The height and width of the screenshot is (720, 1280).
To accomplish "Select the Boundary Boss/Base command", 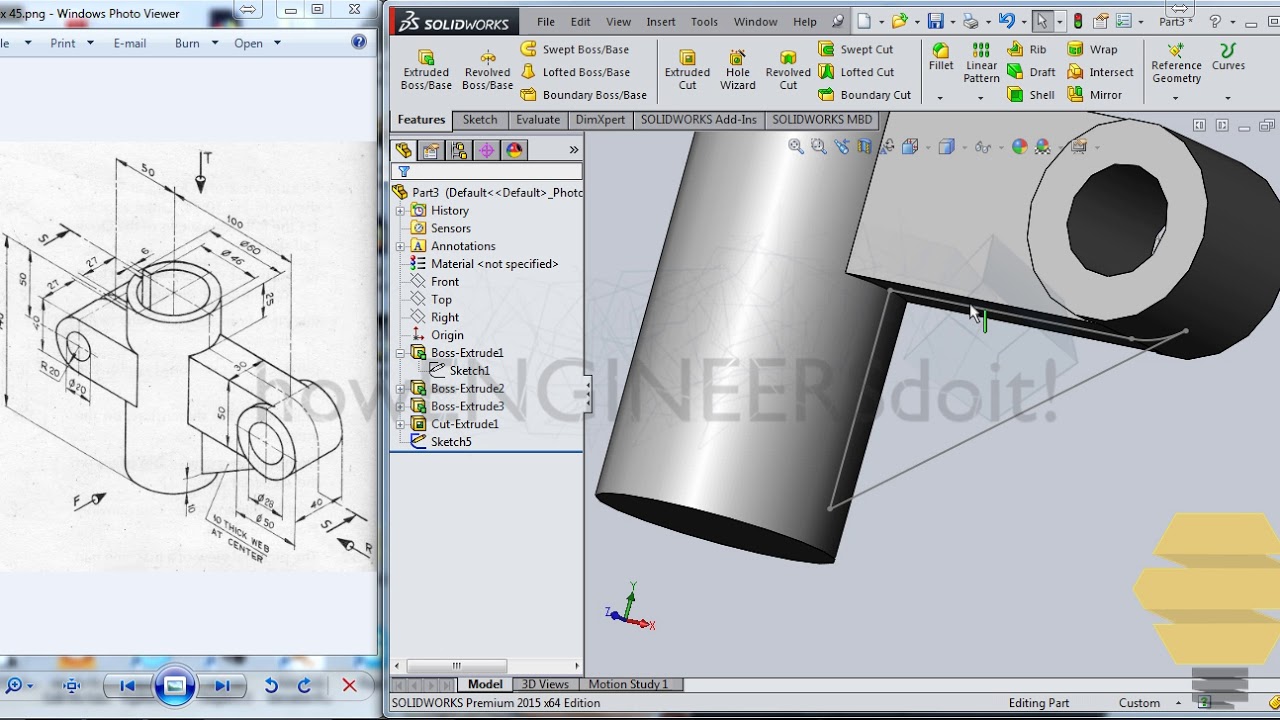I will click(x=584, y=95).
